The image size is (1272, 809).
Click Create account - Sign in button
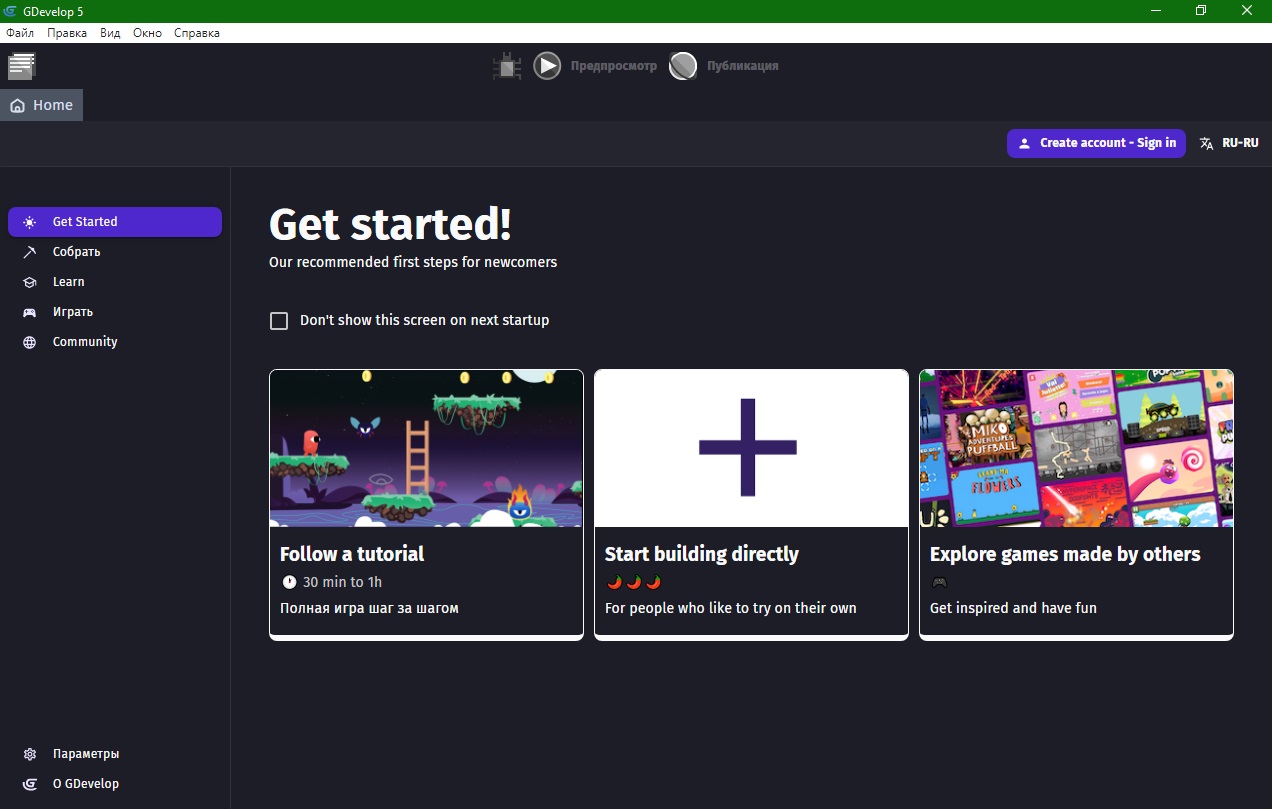pos(1096,143)
